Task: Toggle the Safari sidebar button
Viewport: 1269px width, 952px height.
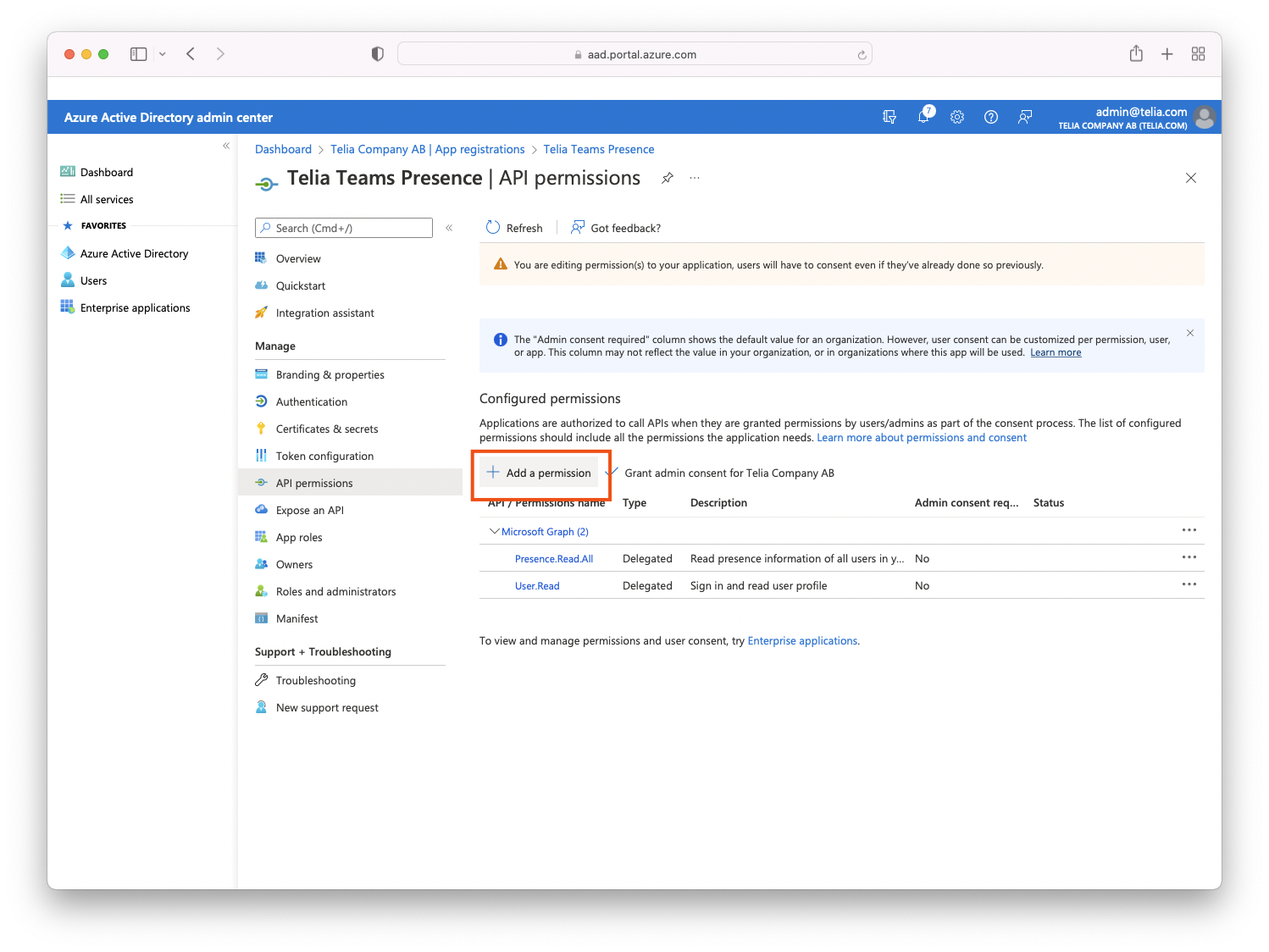Action: pos(139,54)
